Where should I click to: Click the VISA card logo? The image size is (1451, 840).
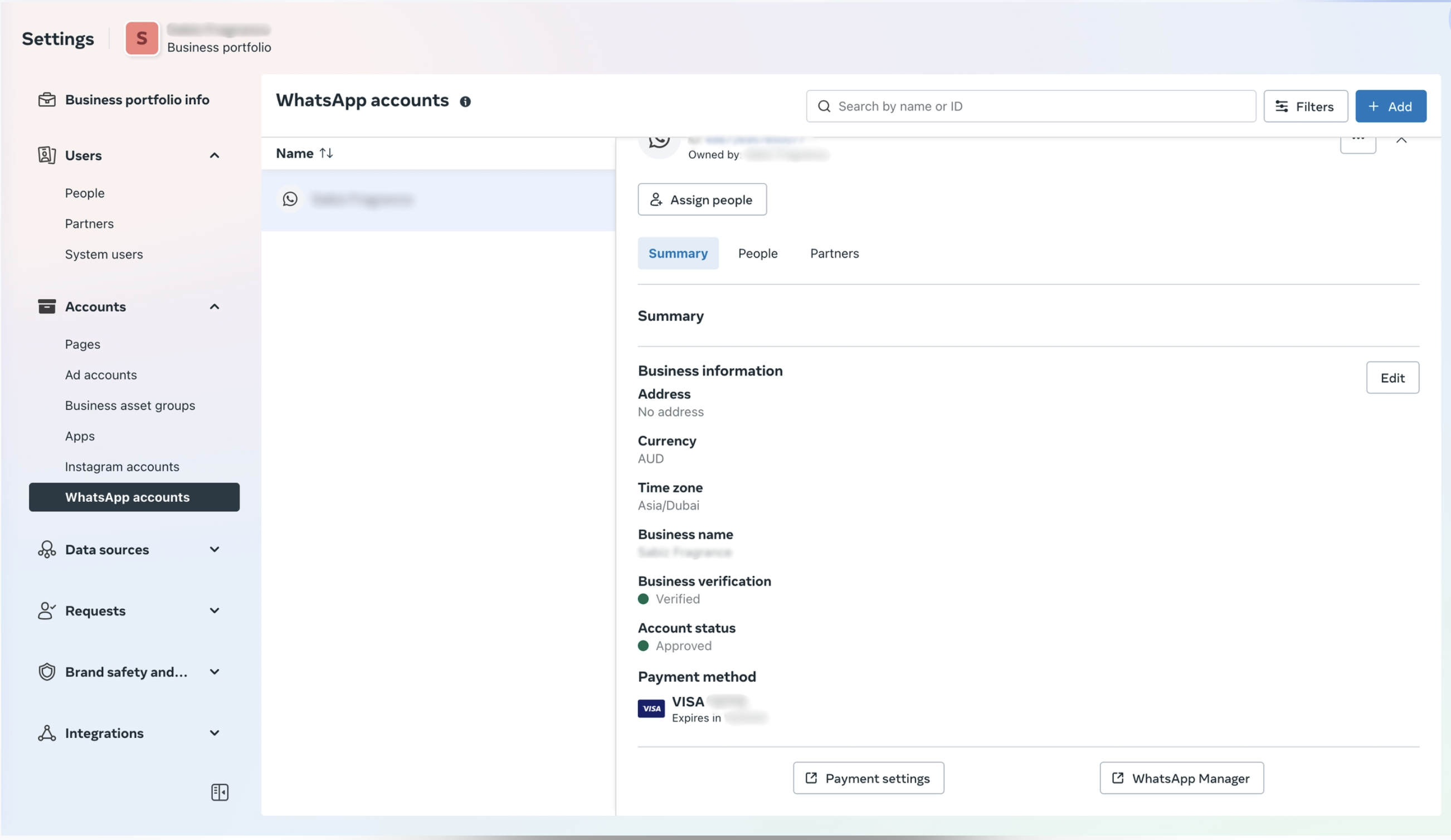point(651,708)
